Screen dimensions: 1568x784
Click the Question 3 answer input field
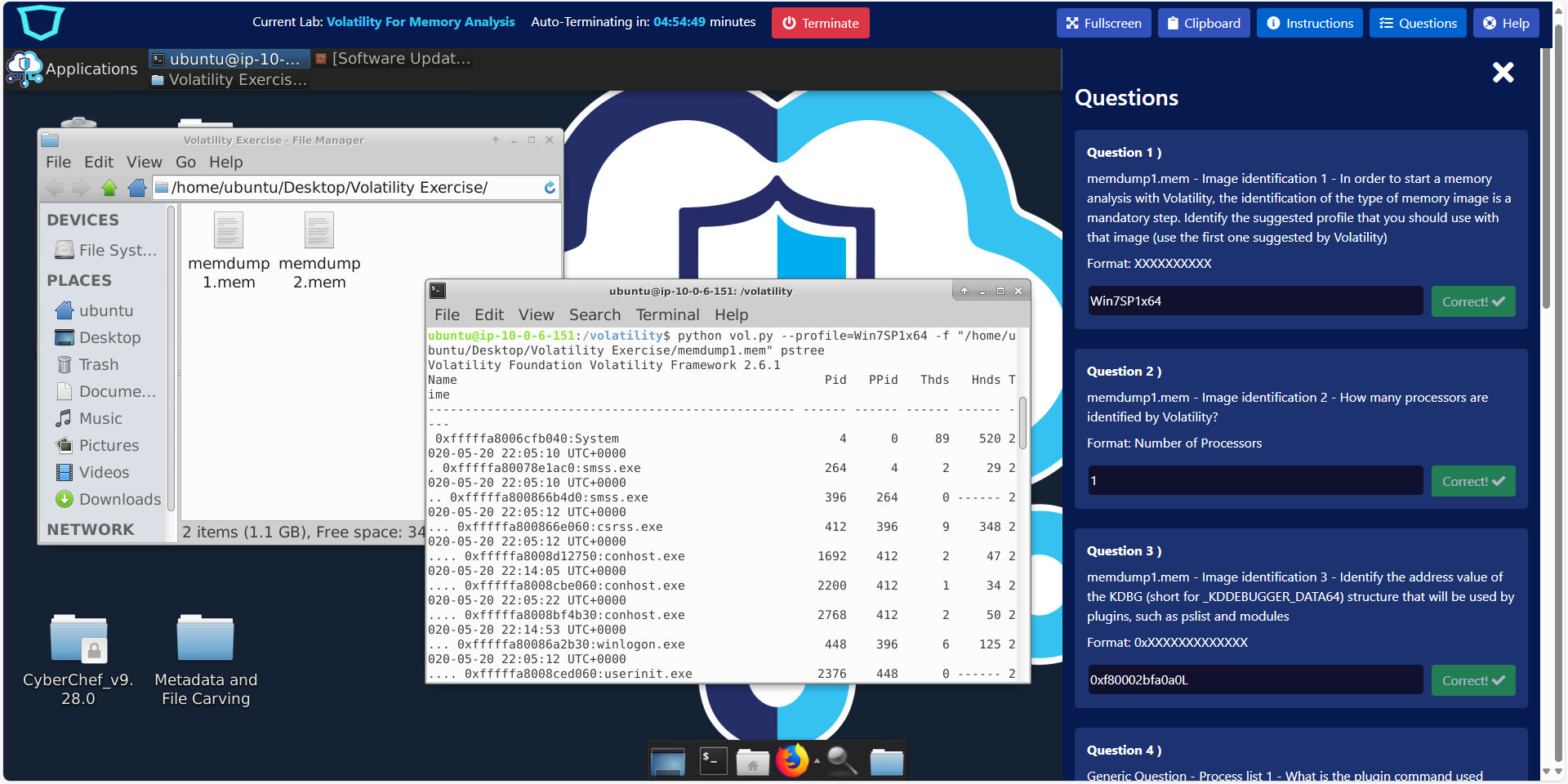(1254, 679)
